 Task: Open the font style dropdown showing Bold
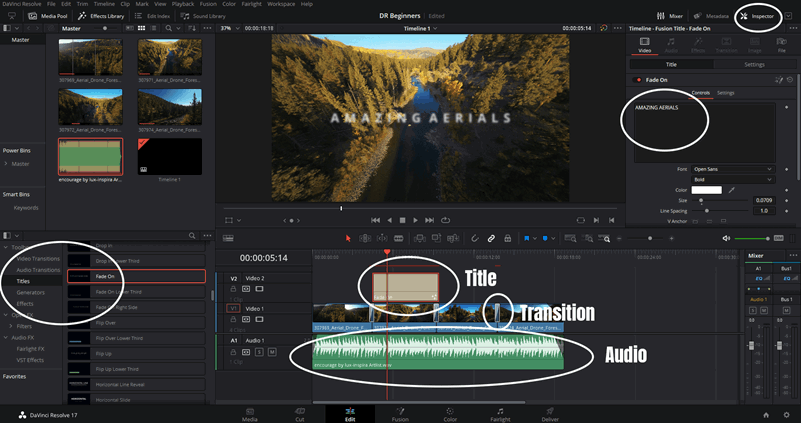(733, 179)
